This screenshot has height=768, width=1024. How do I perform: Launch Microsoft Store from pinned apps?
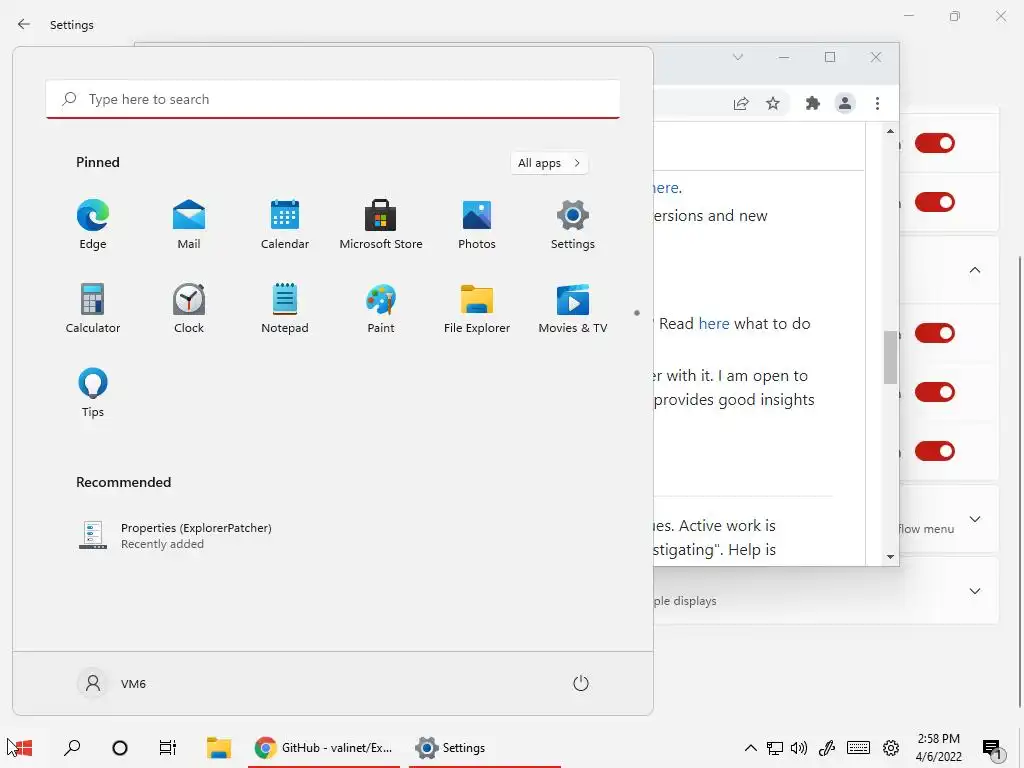point(381,225)
